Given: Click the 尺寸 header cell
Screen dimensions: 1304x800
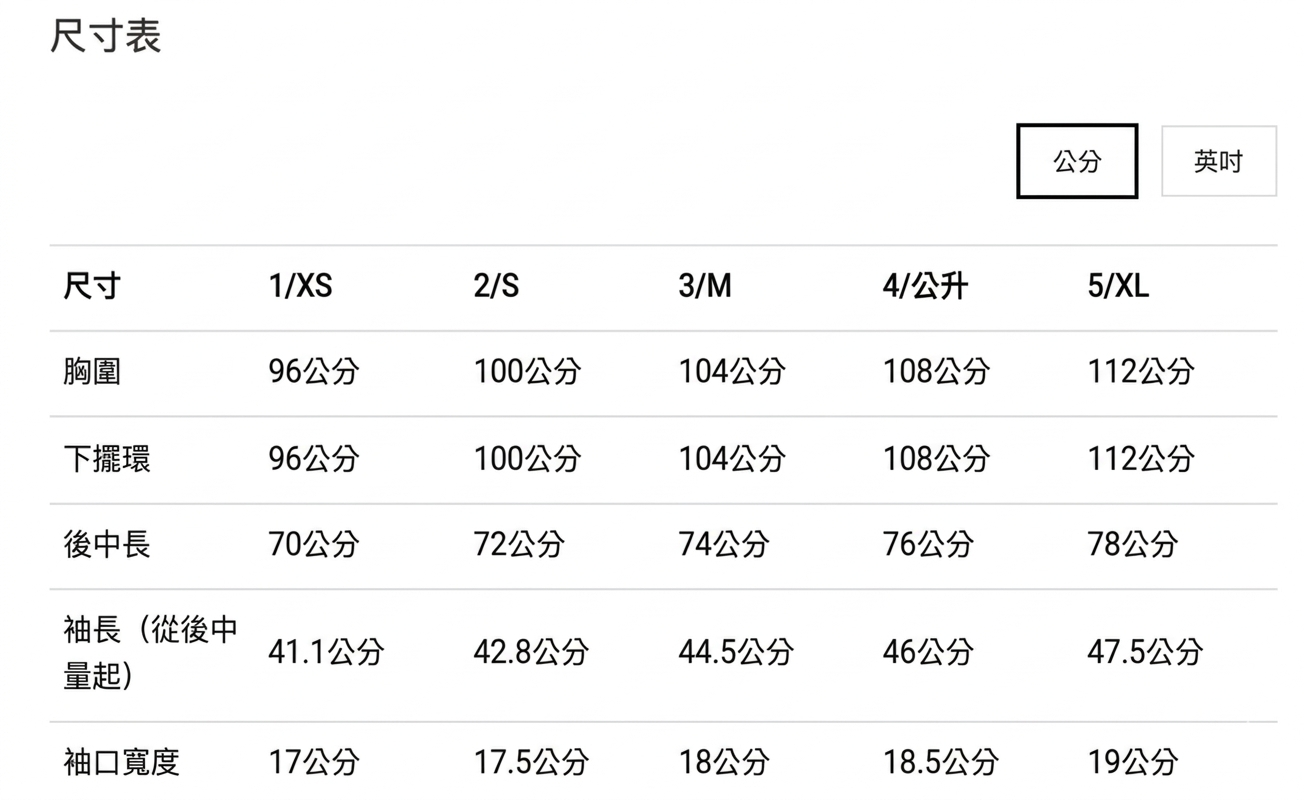Looking at the screenshot, I should tap(92, 287).
